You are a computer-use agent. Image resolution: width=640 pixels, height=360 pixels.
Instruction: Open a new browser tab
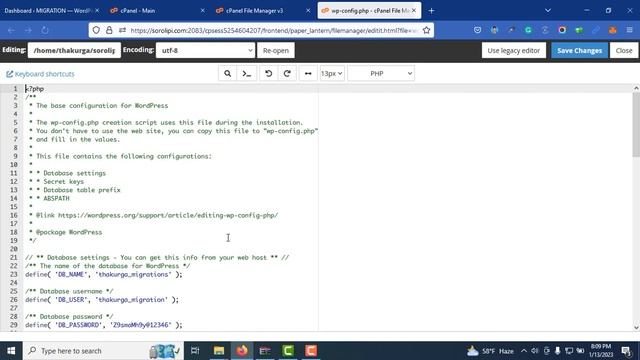(431, 11)
